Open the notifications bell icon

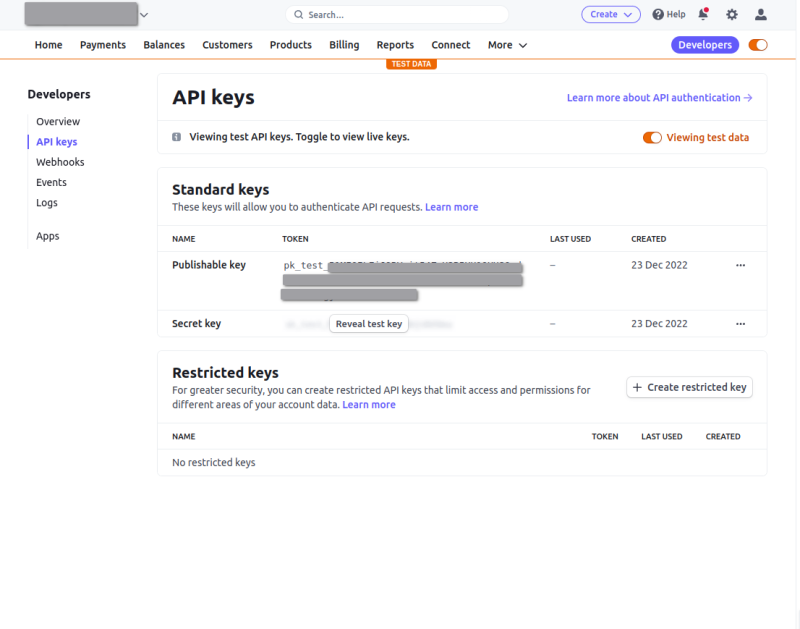pos(703,14)
